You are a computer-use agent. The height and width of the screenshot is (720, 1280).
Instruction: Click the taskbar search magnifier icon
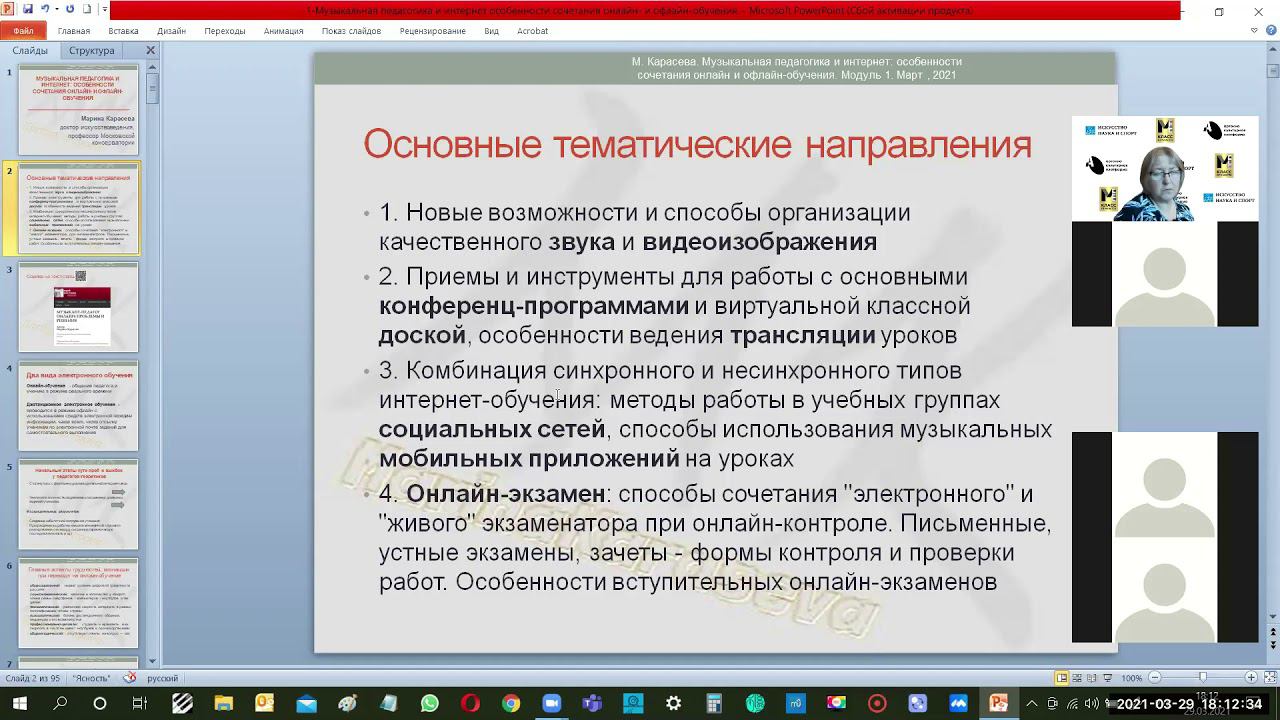tap(59, 704)
